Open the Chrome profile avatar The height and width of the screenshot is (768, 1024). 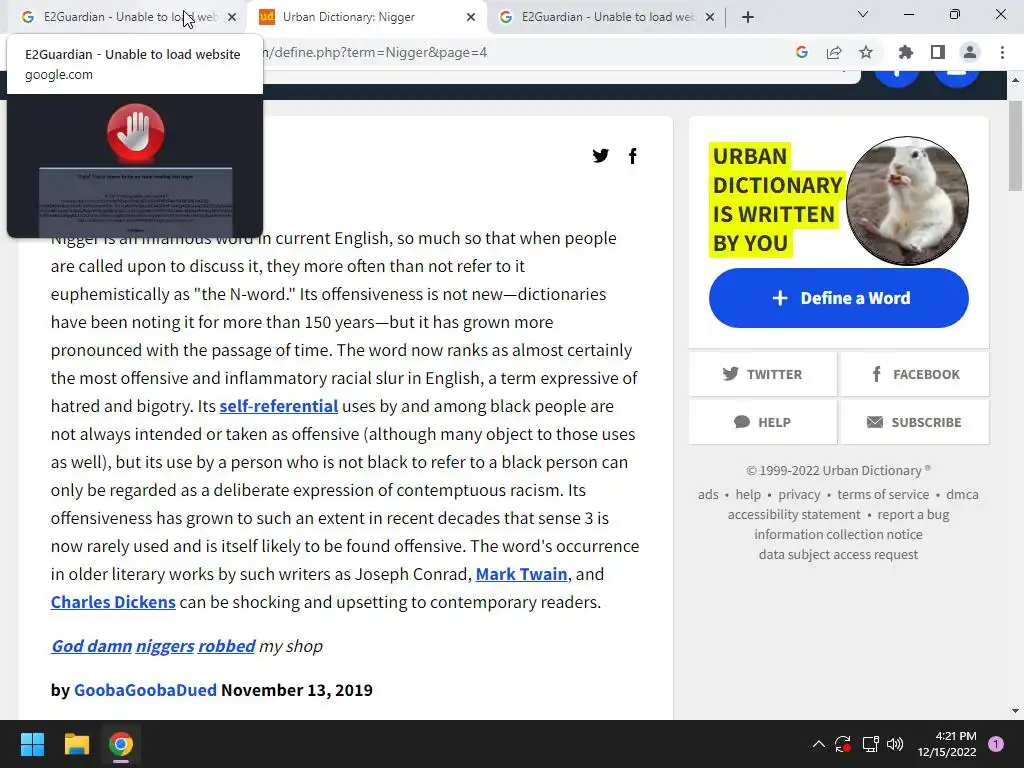pyautogui.click(x=970, y=52)
